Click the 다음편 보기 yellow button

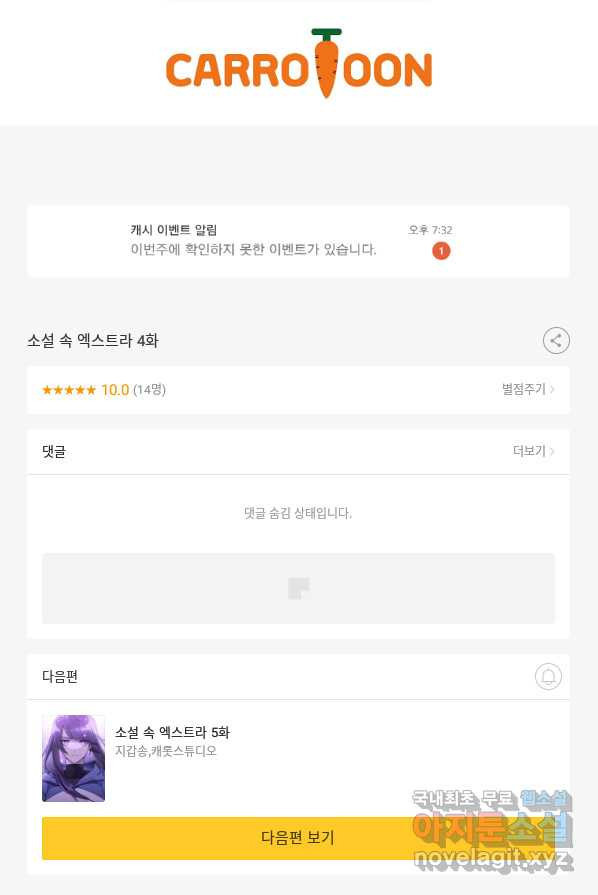coord(298,838)
